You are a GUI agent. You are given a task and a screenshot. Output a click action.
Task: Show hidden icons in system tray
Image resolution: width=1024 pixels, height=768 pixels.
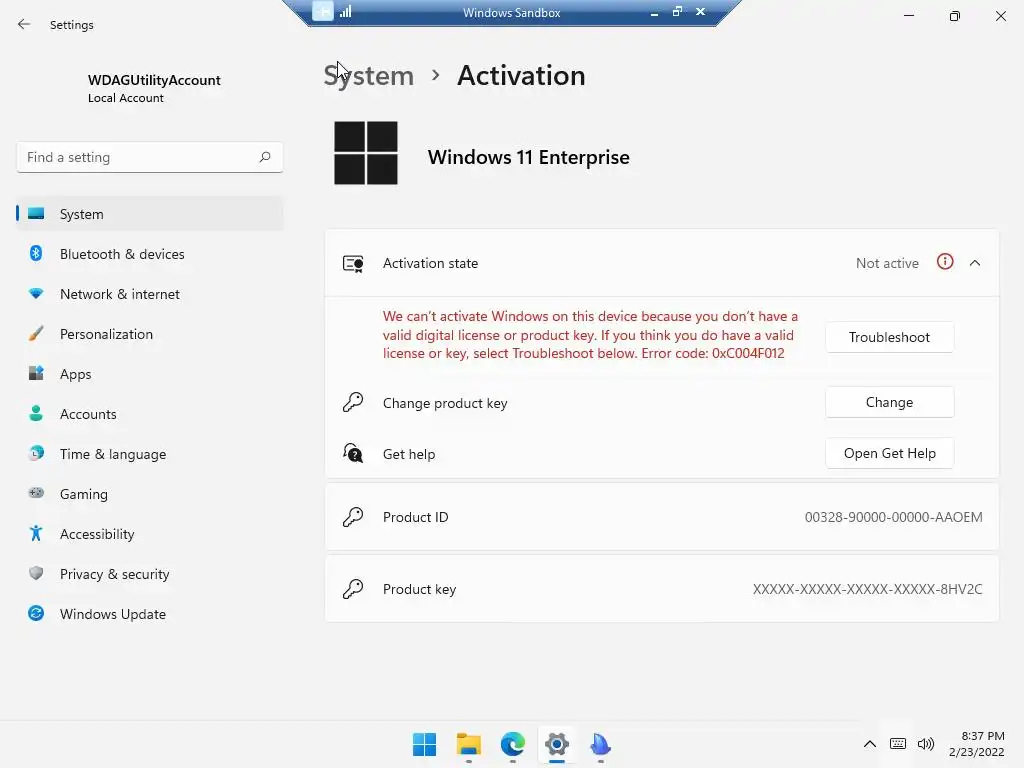(x=870, y=744)
